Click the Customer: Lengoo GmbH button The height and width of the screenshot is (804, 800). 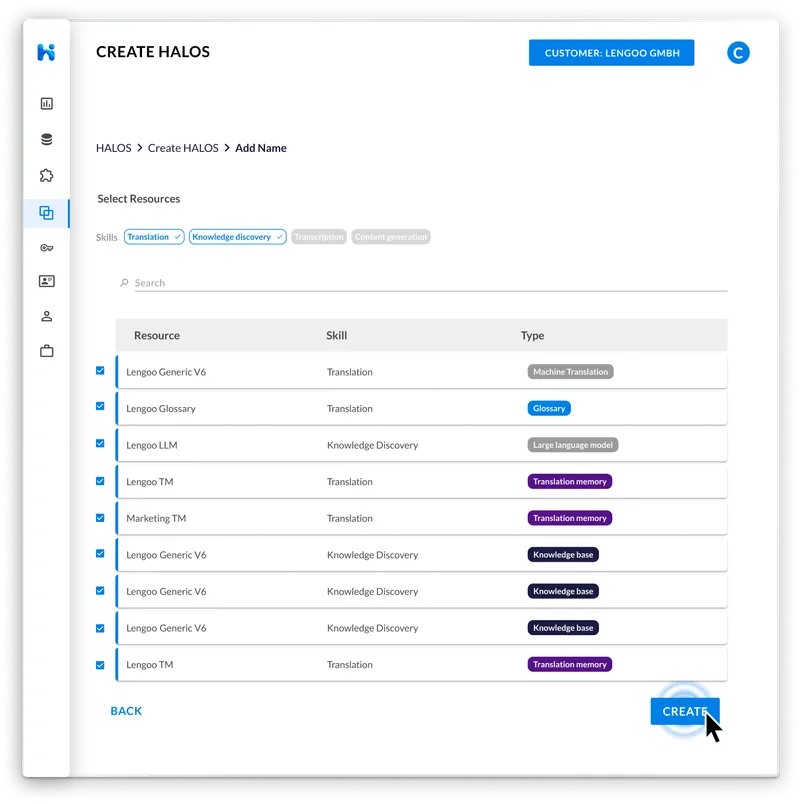[x=611, y=53]
